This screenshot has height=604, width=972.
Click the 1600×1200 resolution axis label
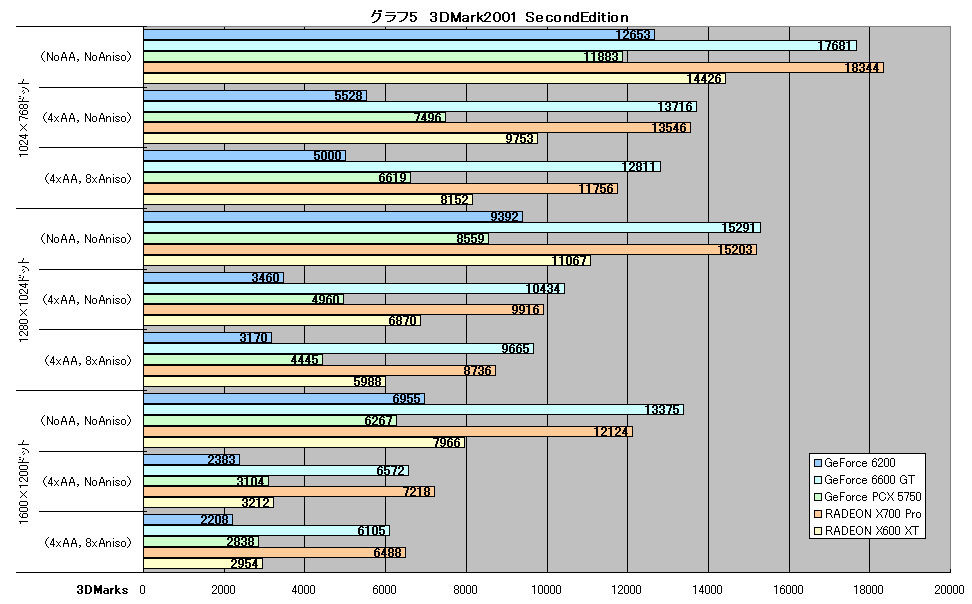click(x=24, y=482)
